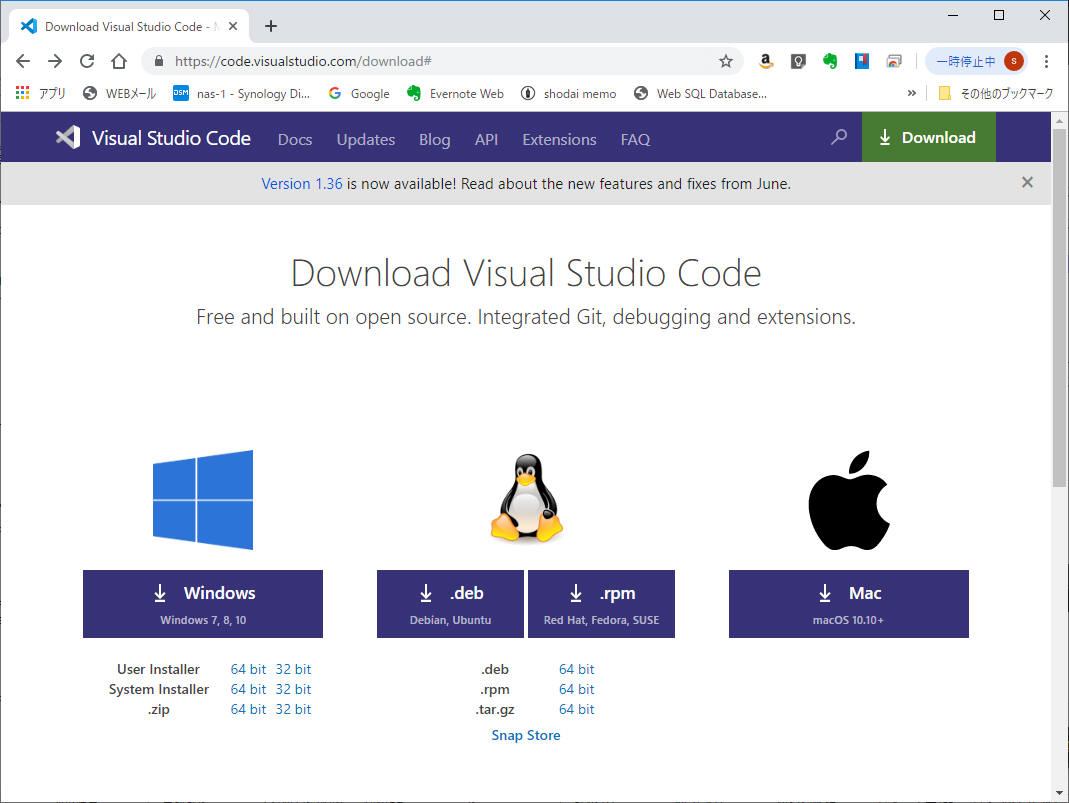The image size is (1069, 803).
Task: Open the Extensions page in the navbar
Action: click(x=559, y=140)
